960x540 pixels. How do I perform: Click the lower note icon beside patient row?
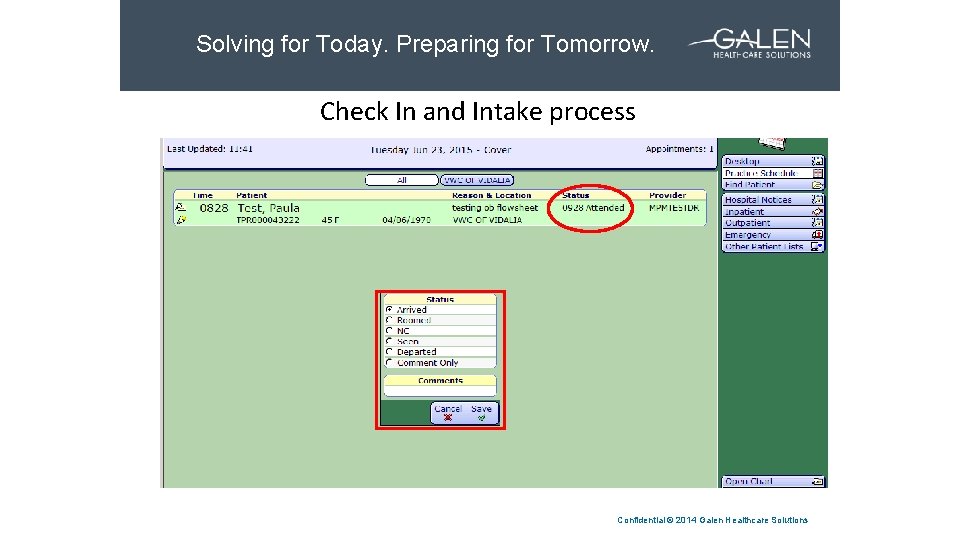[181, 220]
